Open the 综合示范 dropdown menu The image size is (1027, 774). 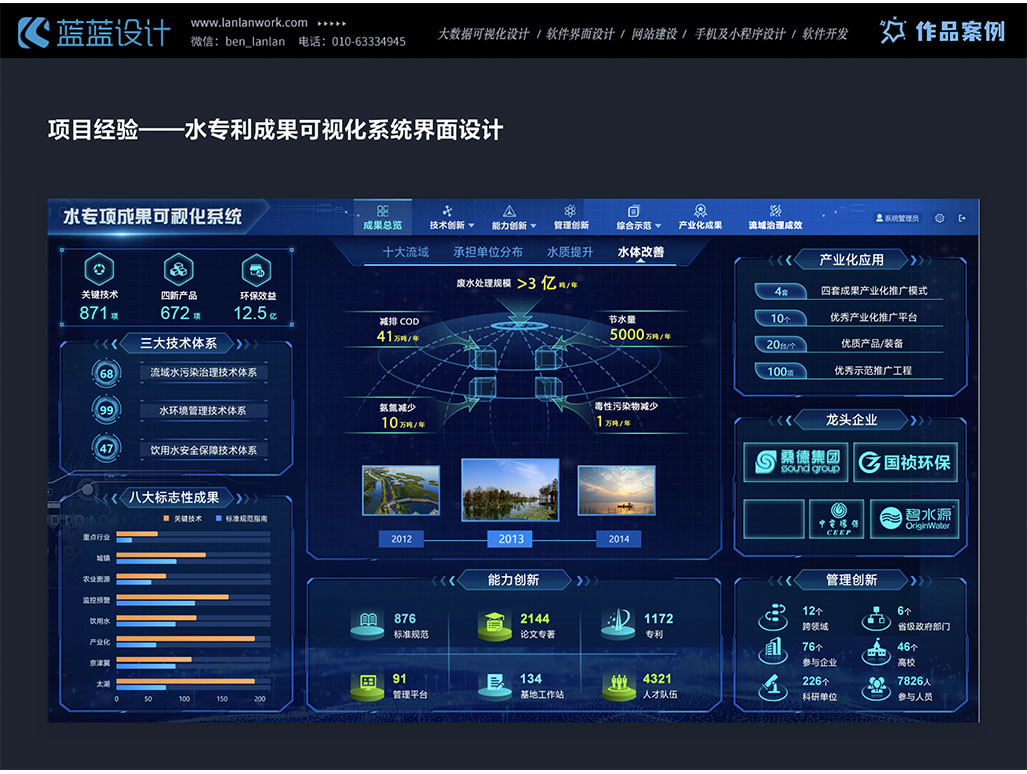tap(638, 225)
